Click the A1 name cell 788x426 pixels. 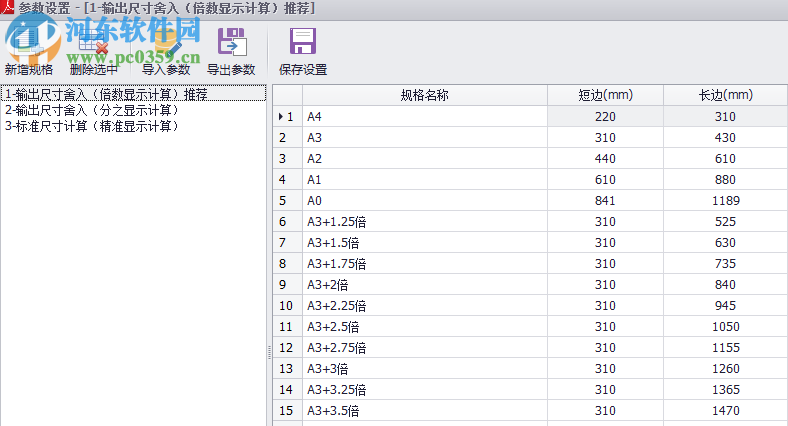(425, 179)
